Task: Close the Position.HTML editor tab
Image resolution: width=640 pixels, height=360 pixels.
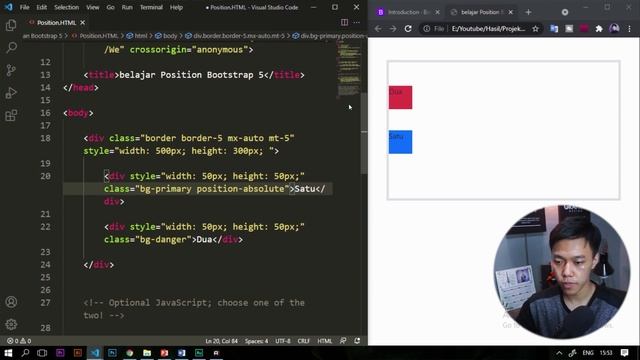Action: [x=82, y=22]
